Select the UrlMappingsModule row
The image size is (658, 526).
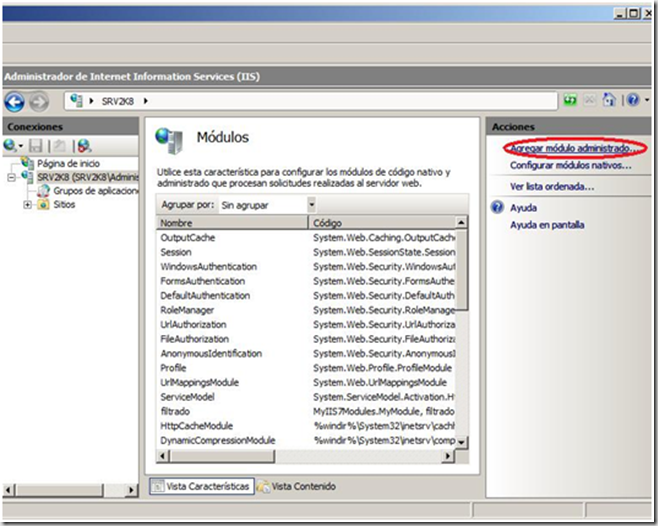(306, 382)
